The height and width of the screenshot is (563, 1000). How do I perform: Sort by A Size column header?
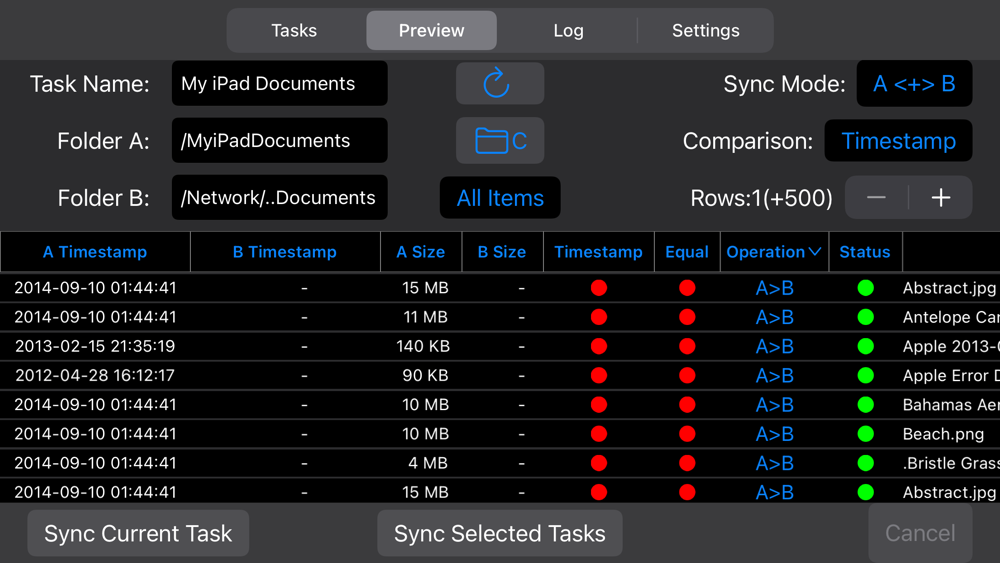tap(421, 252)
